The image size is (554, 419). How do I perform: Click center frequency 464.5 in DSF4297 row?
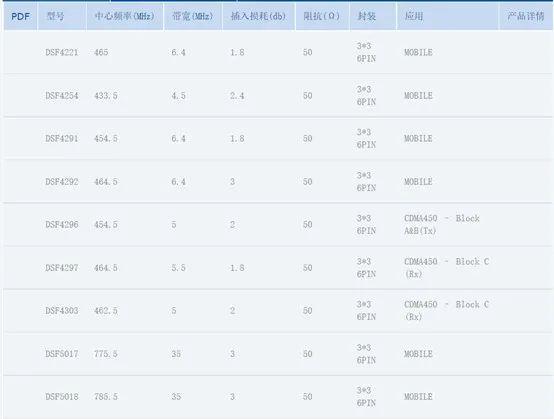(x=106, y=268)
